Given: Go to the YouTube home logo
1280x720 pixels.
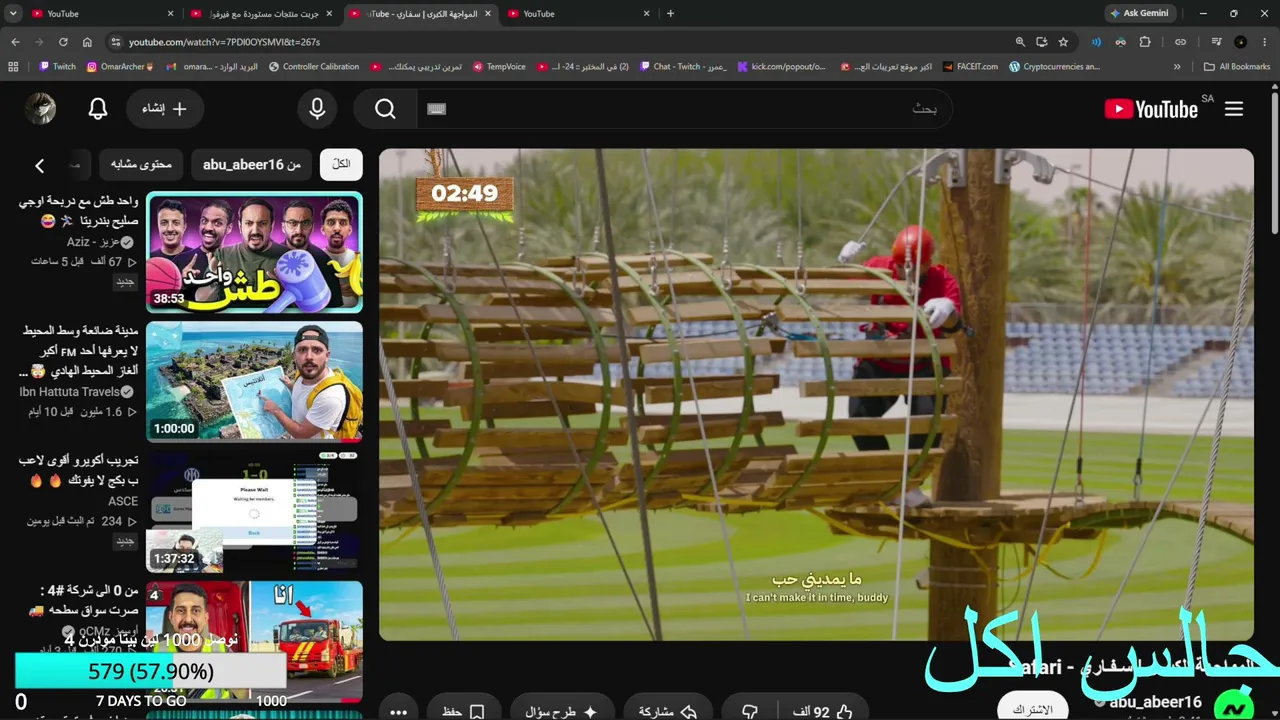Looking at the screenshot, I should tap(1151, 109).
